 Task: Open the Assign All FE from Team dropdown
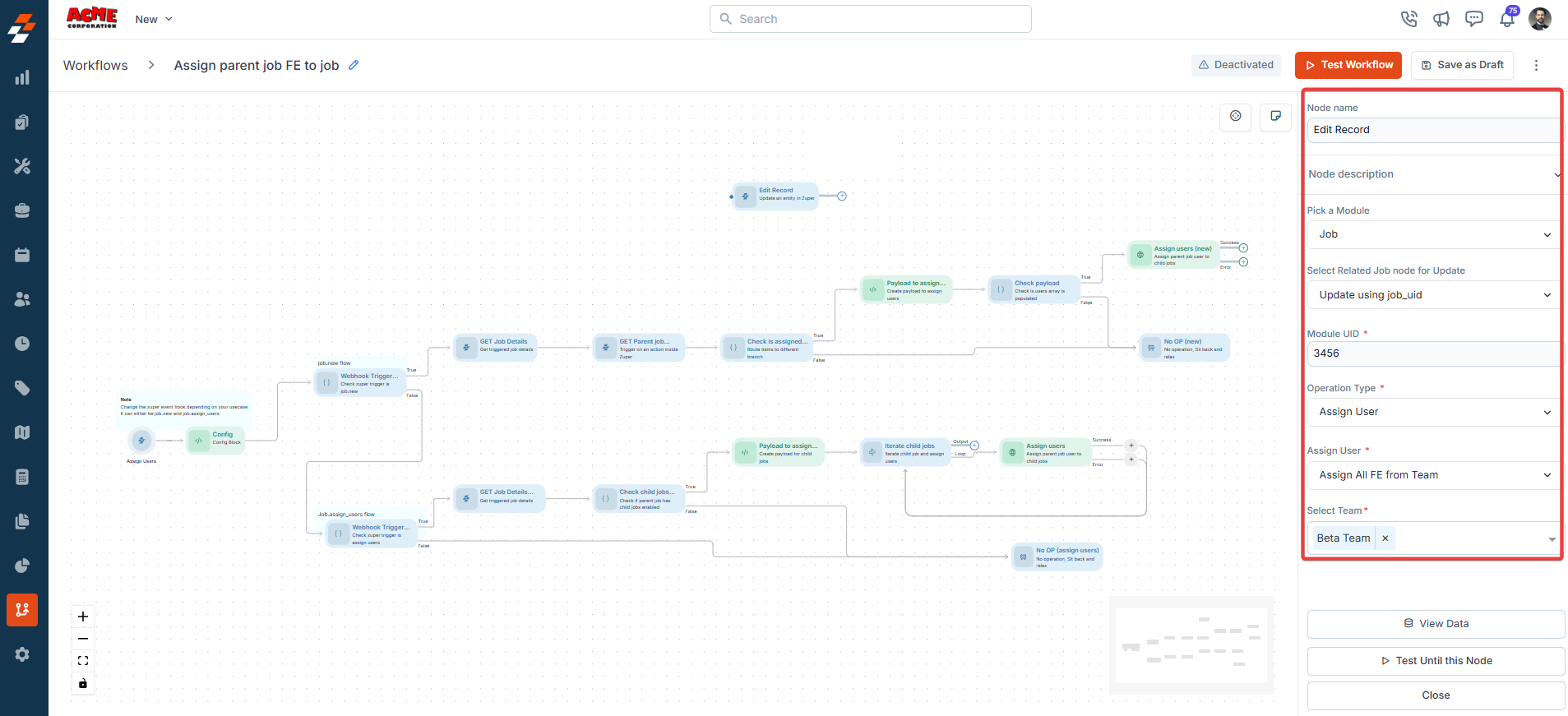[x=1434, y=475]
